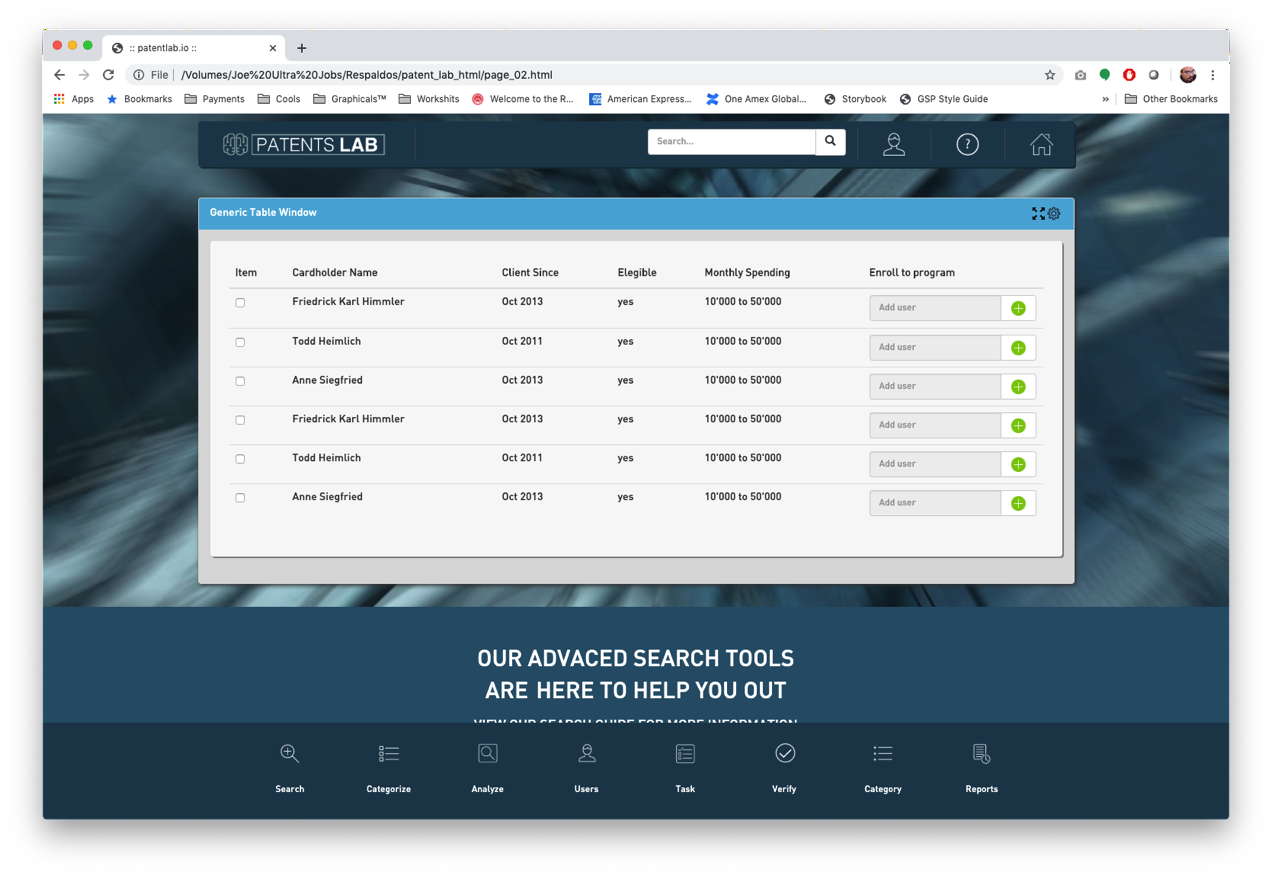Select the Task item in bottom menu
This screenshot has height=876, width=1272.
click(685, 768)
